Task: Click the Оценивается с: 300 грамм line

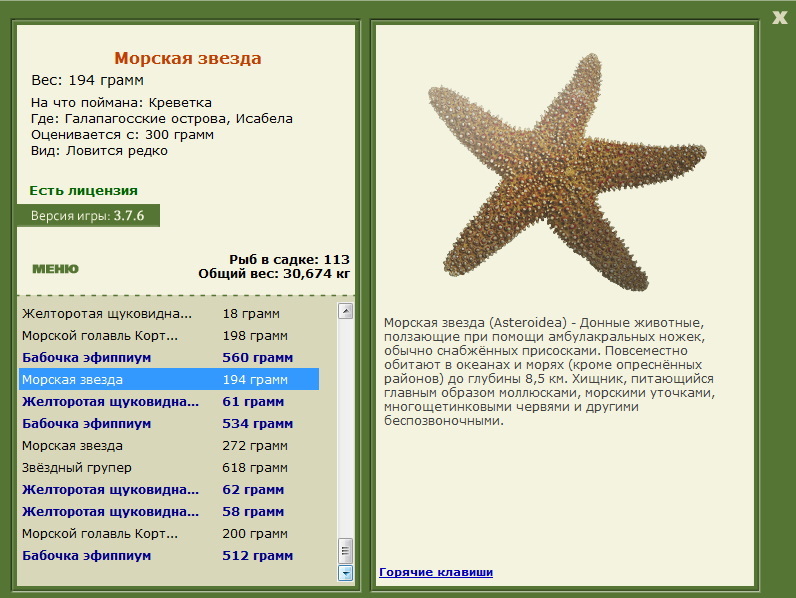Action: coord(122,135)
